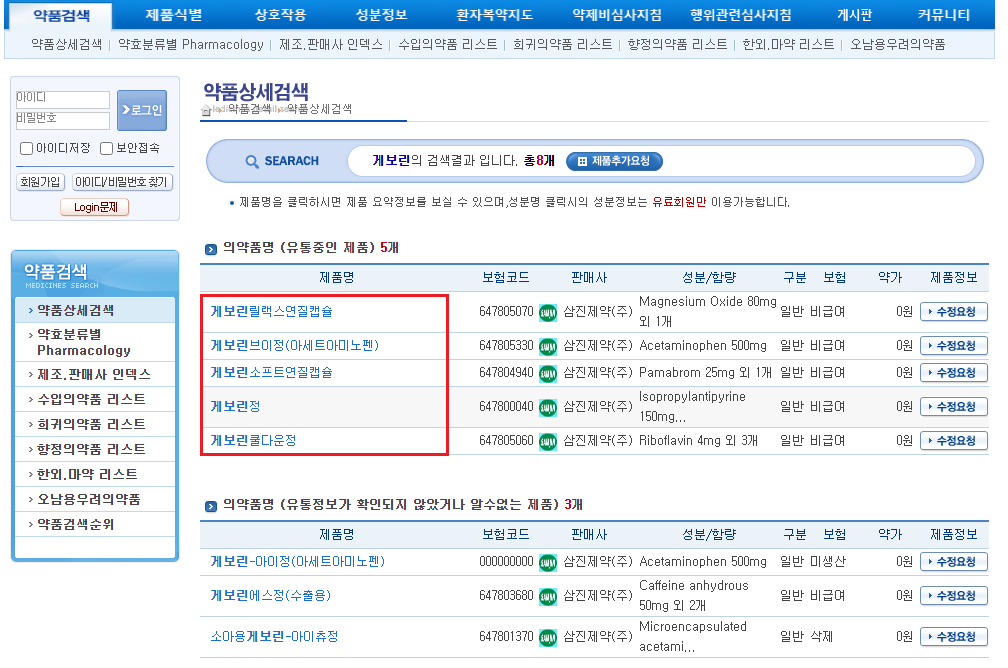Select 향정의약품 리스트 in submenu bar
Viewport: 1008px width, 668px height.
[x=678, y=44]
